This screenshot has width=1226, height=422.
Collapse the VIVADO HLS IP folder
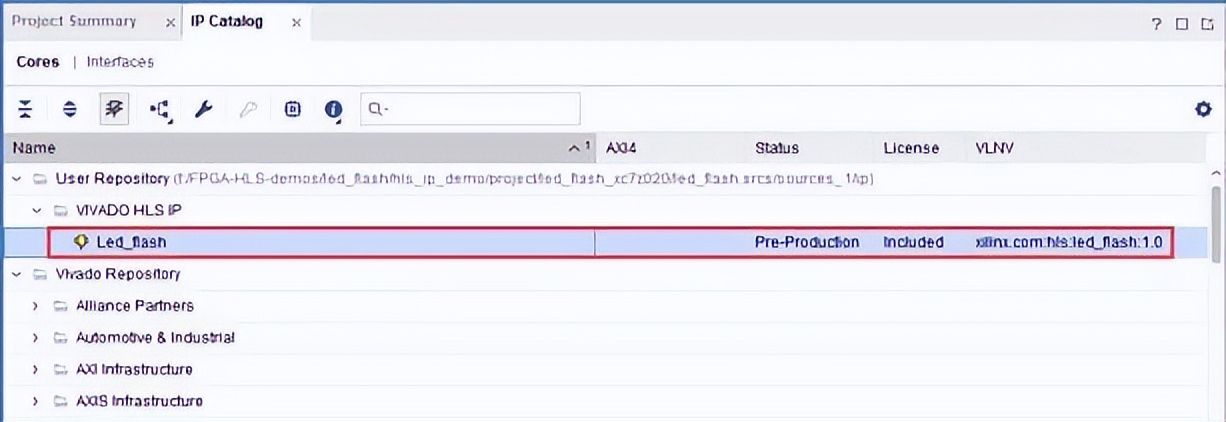(36, 211)
